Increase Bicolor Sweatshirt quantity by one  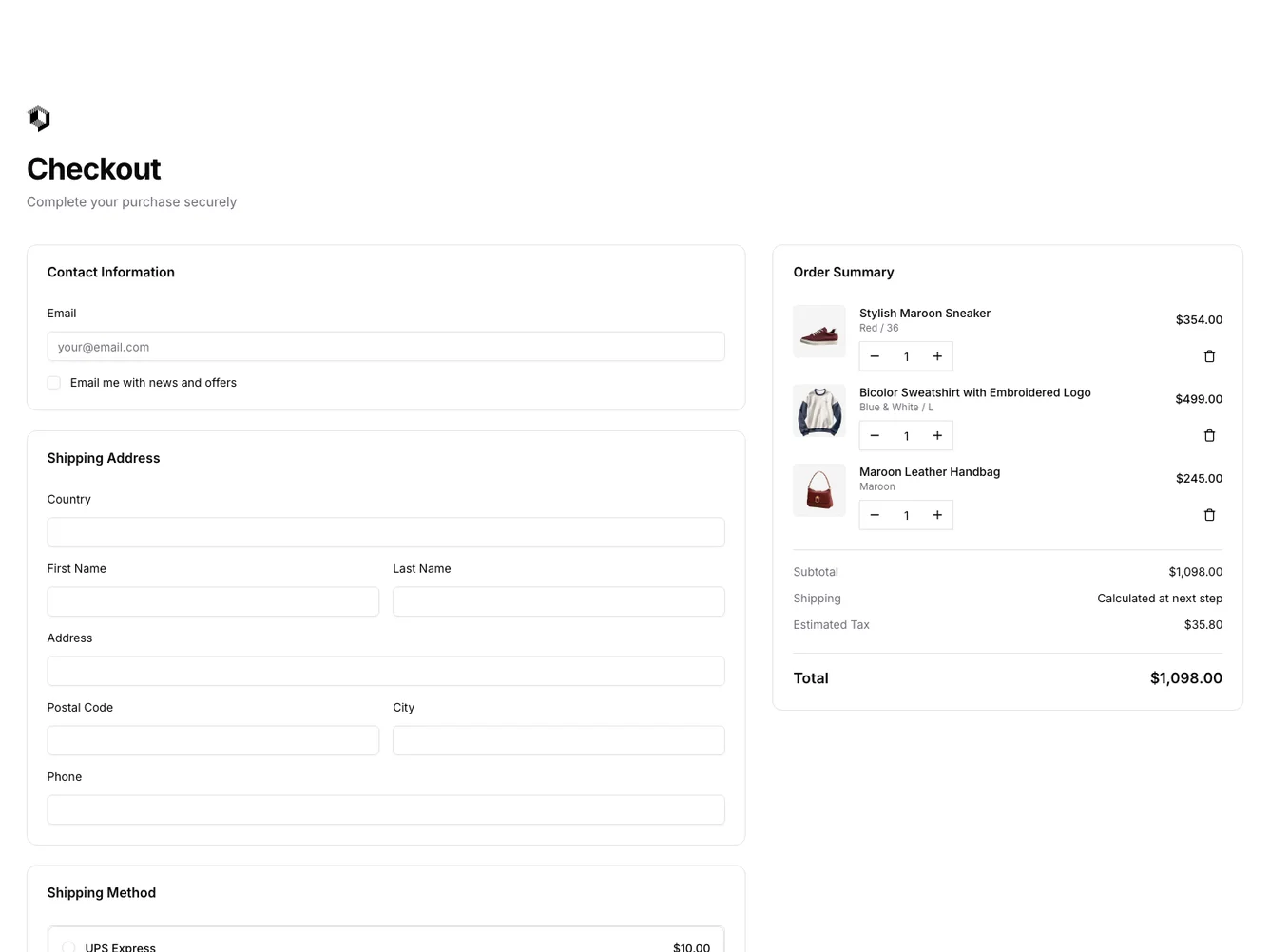pos(937,436)
